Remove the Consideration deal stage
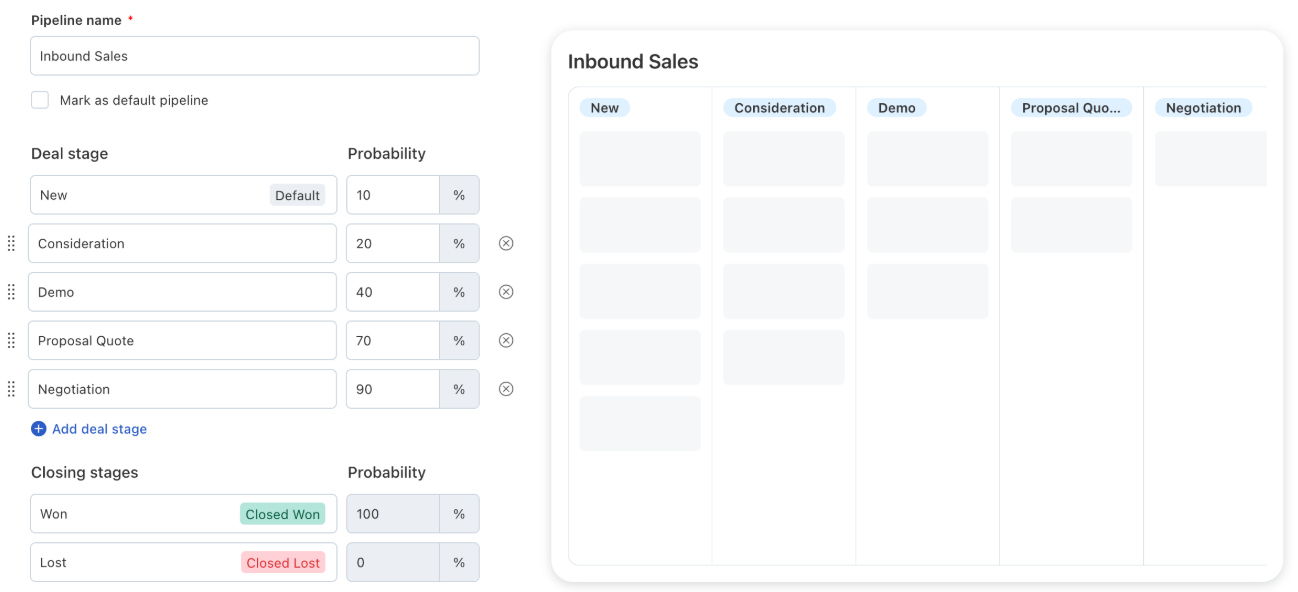The width and height of the screenshot is (1298, 592). pos(506,243)
